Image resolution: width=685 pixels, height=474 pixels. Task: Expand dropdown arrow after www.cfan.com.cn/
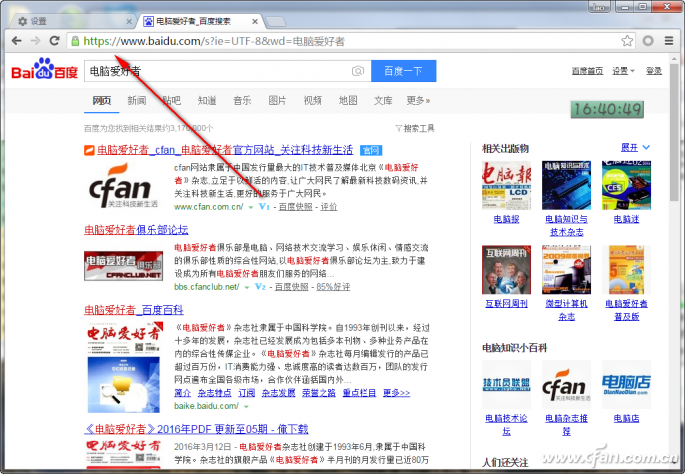[x=251, y=207]
